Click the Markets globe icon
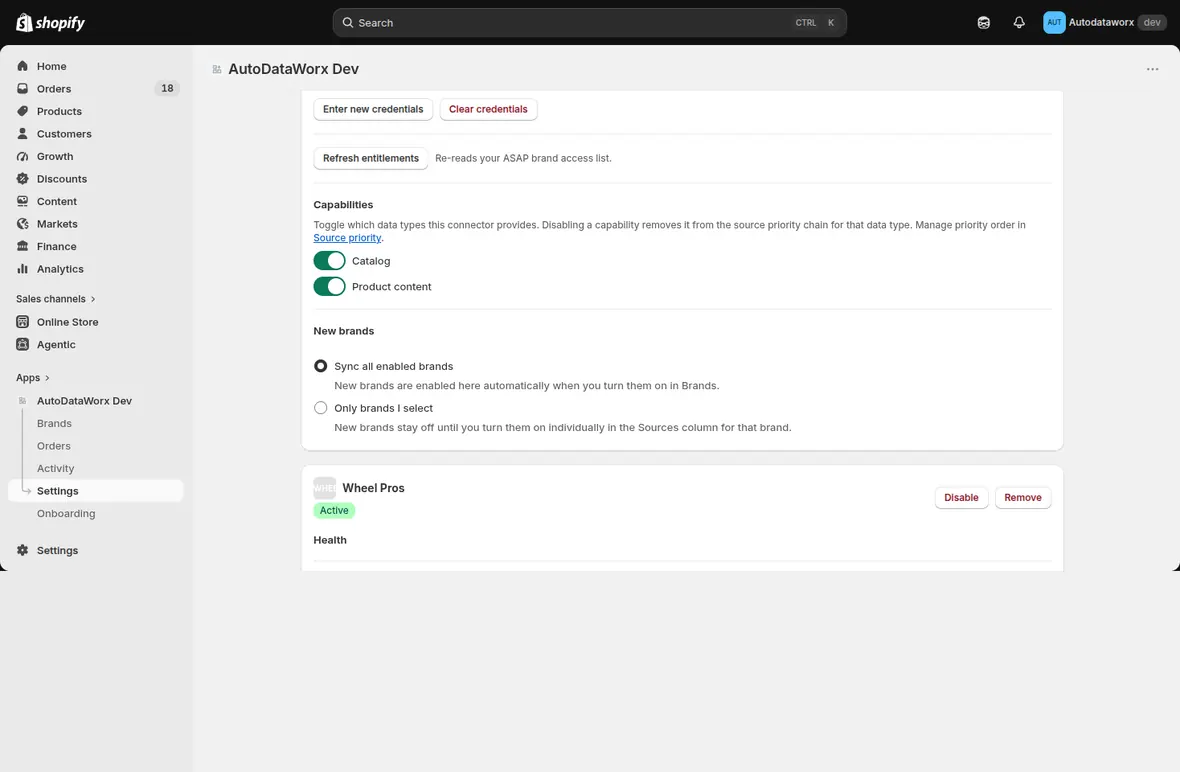 23,224
